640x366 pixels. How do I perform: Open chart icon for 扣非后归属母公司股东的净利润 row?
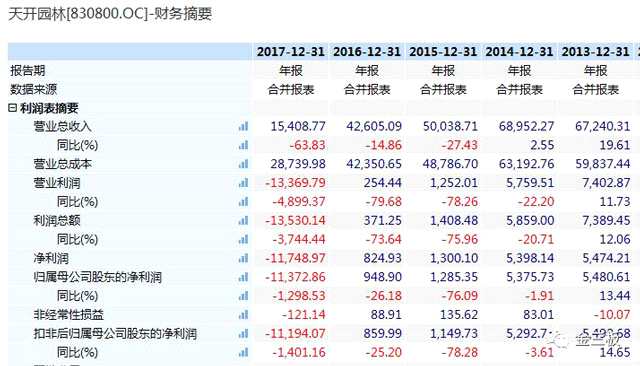point(243,334)
